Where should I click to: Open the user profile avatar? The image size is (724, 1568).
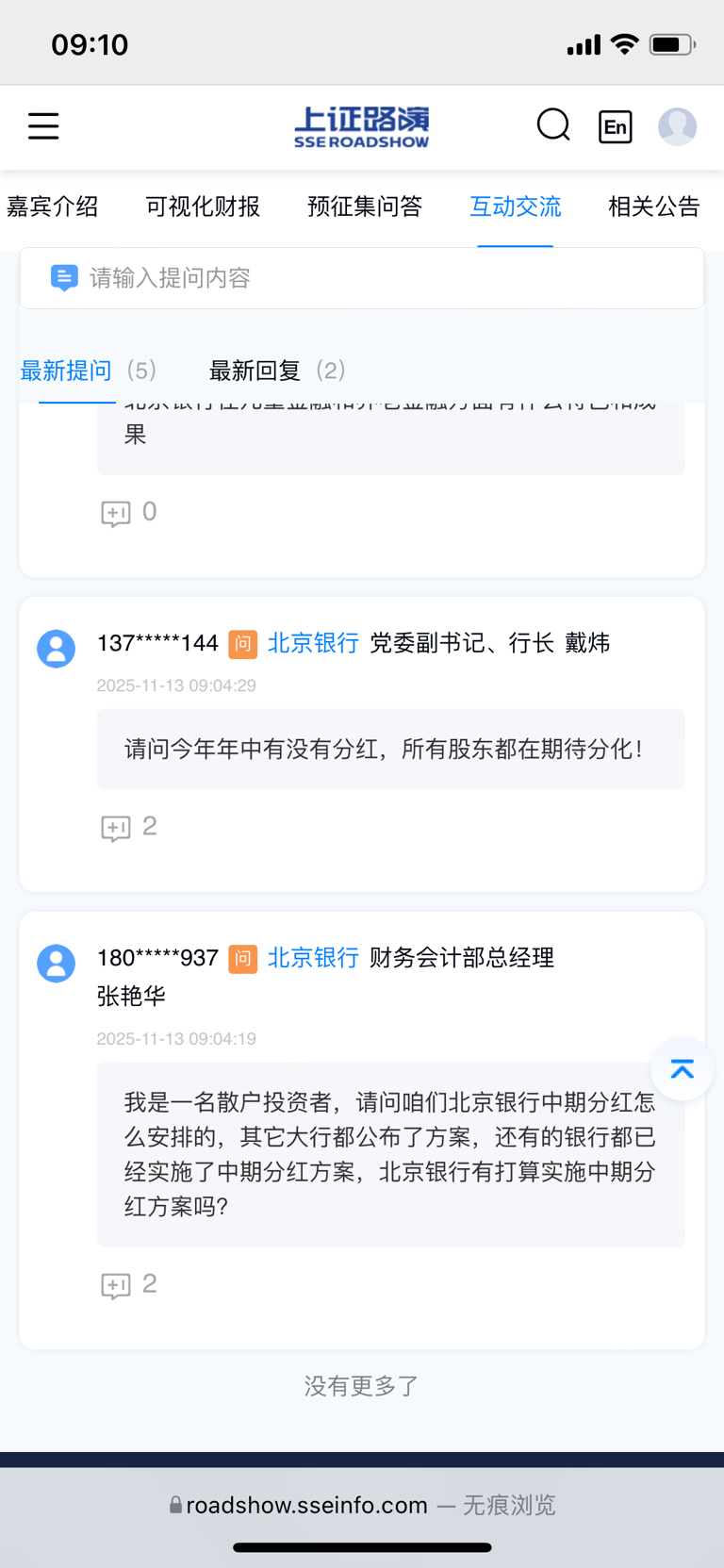click(677, 126)
